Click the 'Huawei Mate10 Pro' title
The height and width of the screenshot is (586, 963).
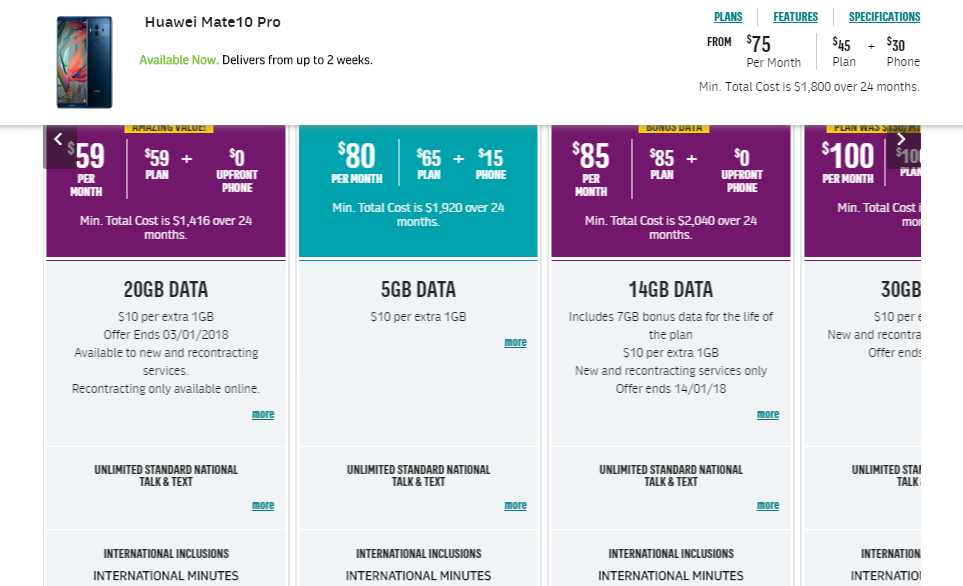212,22
